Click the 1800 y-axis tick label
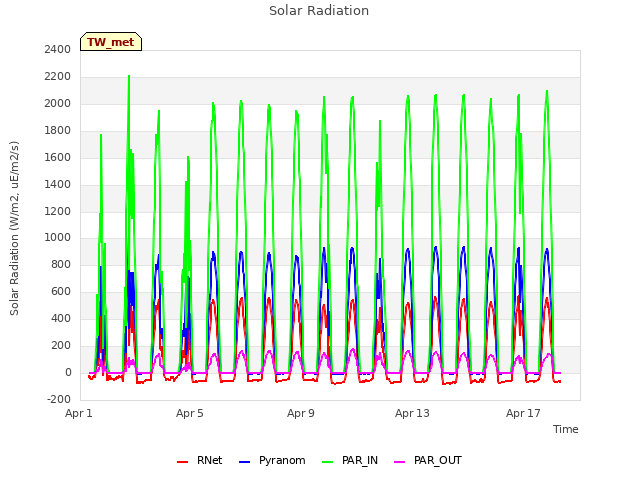Screen dimensions: 640x480 [x=58, y=131]
